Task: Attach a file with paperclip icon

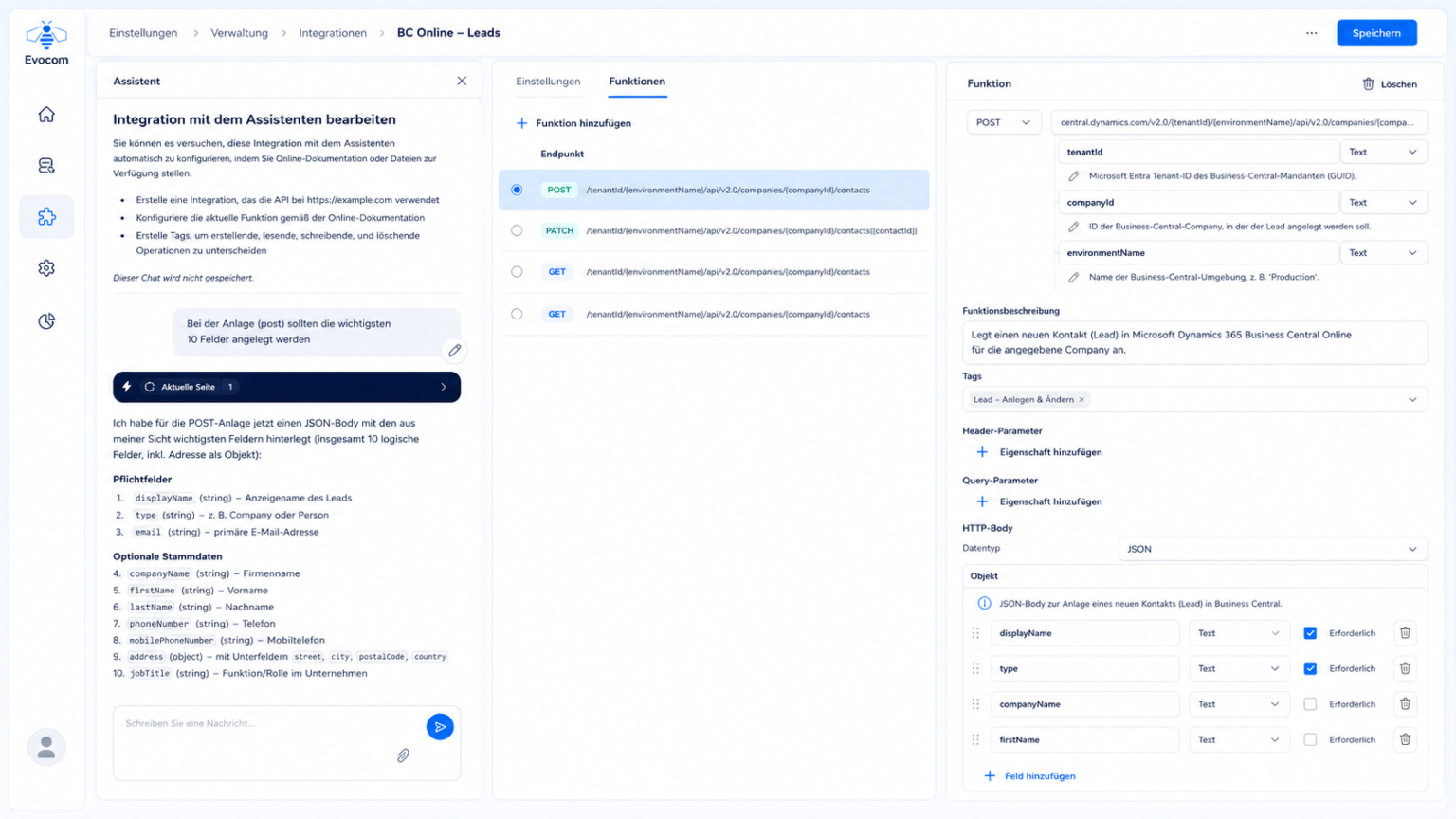Action: [403, 755]
